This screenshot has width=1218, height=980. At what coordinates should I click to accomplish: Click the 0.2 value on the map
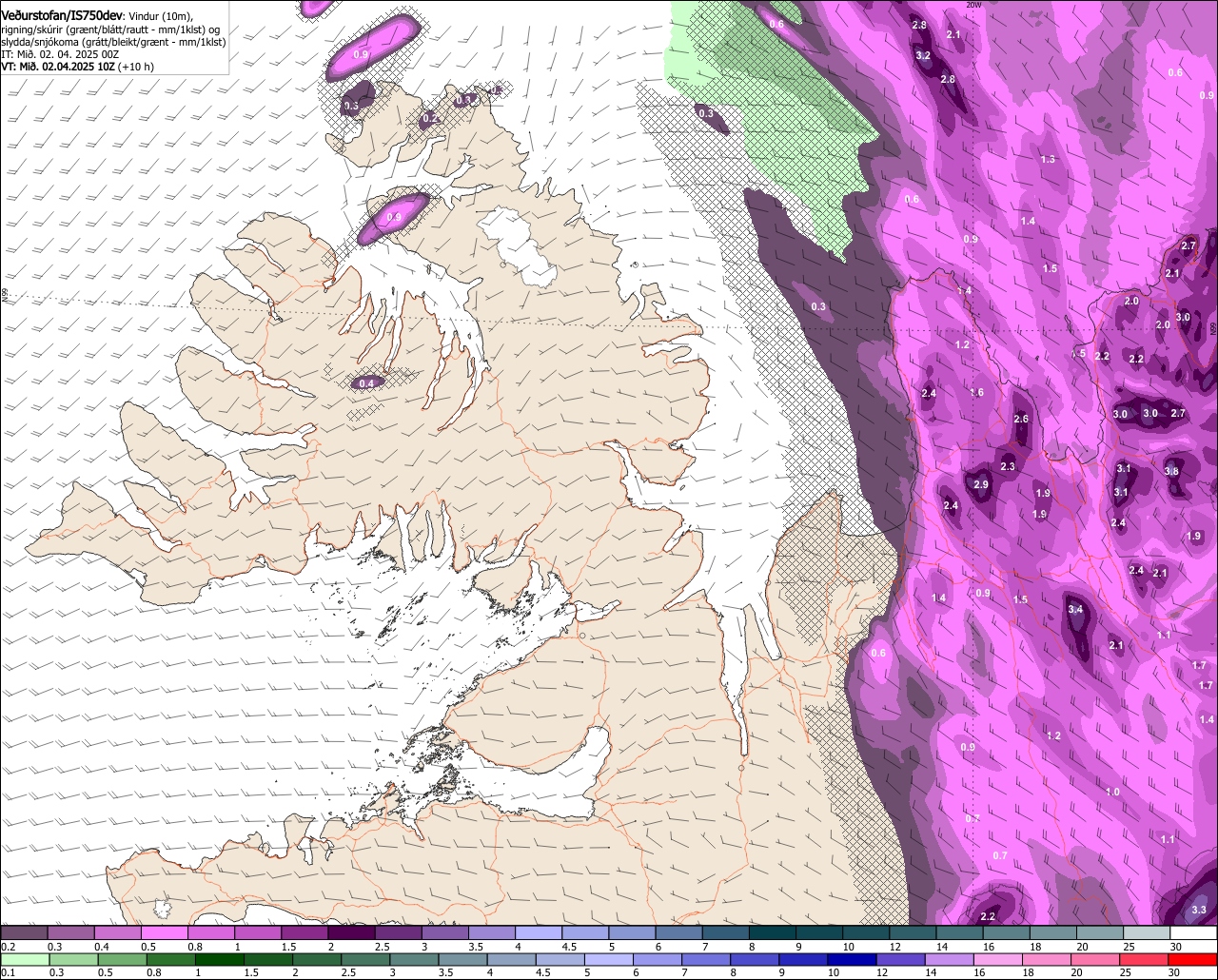click(x=430, y=119)
